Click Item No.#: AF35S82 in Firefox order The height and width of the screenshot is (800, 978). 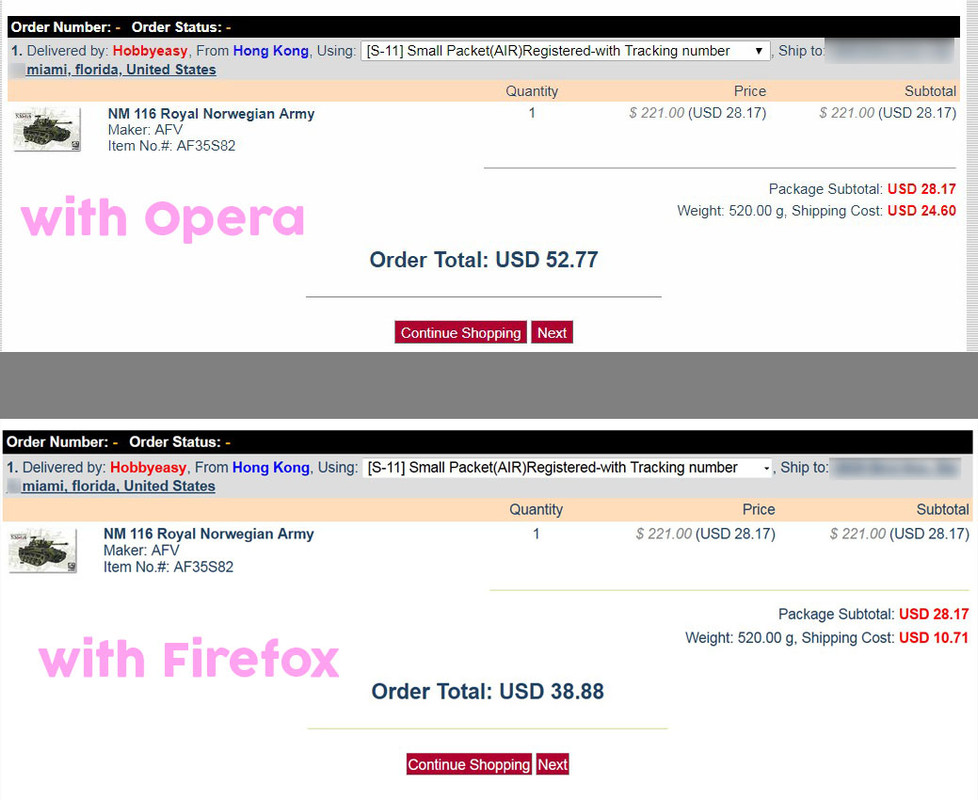click(168, 567)
